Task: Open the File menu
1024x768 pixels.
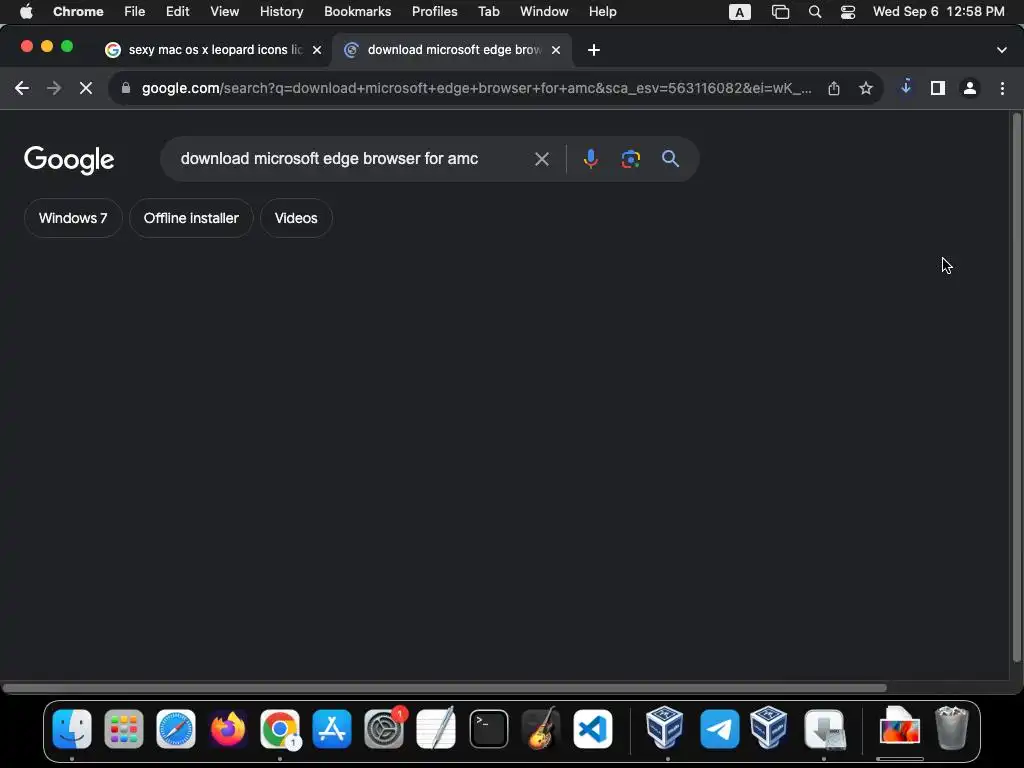Action: [x=135, y=12]
